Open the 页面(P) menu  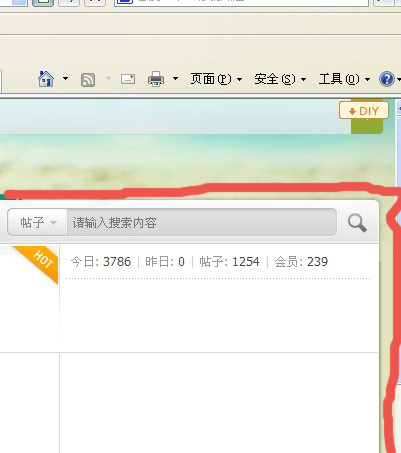coord(216,79)
